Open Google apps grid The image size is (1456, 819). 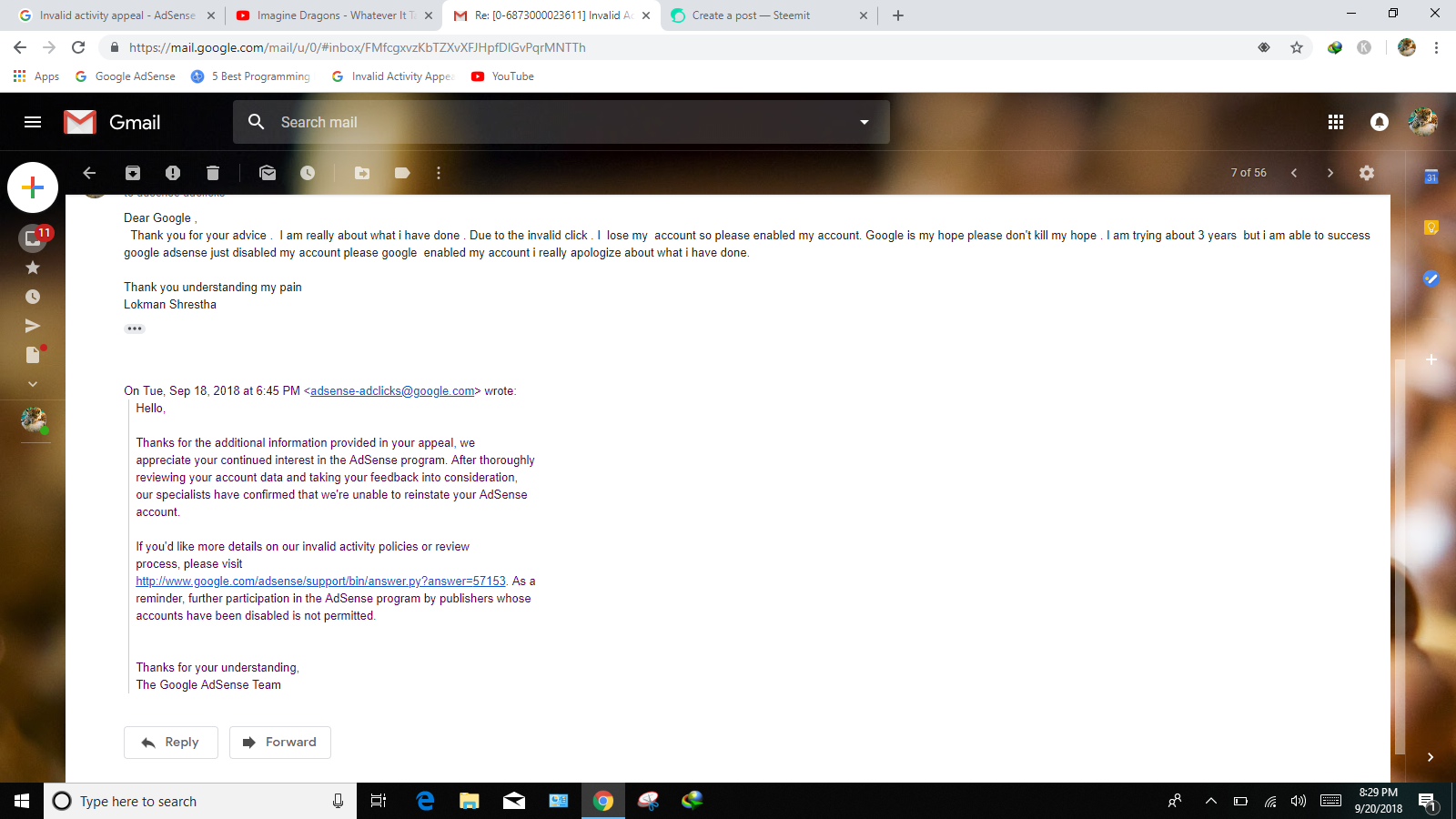(x=1336, y=122)
